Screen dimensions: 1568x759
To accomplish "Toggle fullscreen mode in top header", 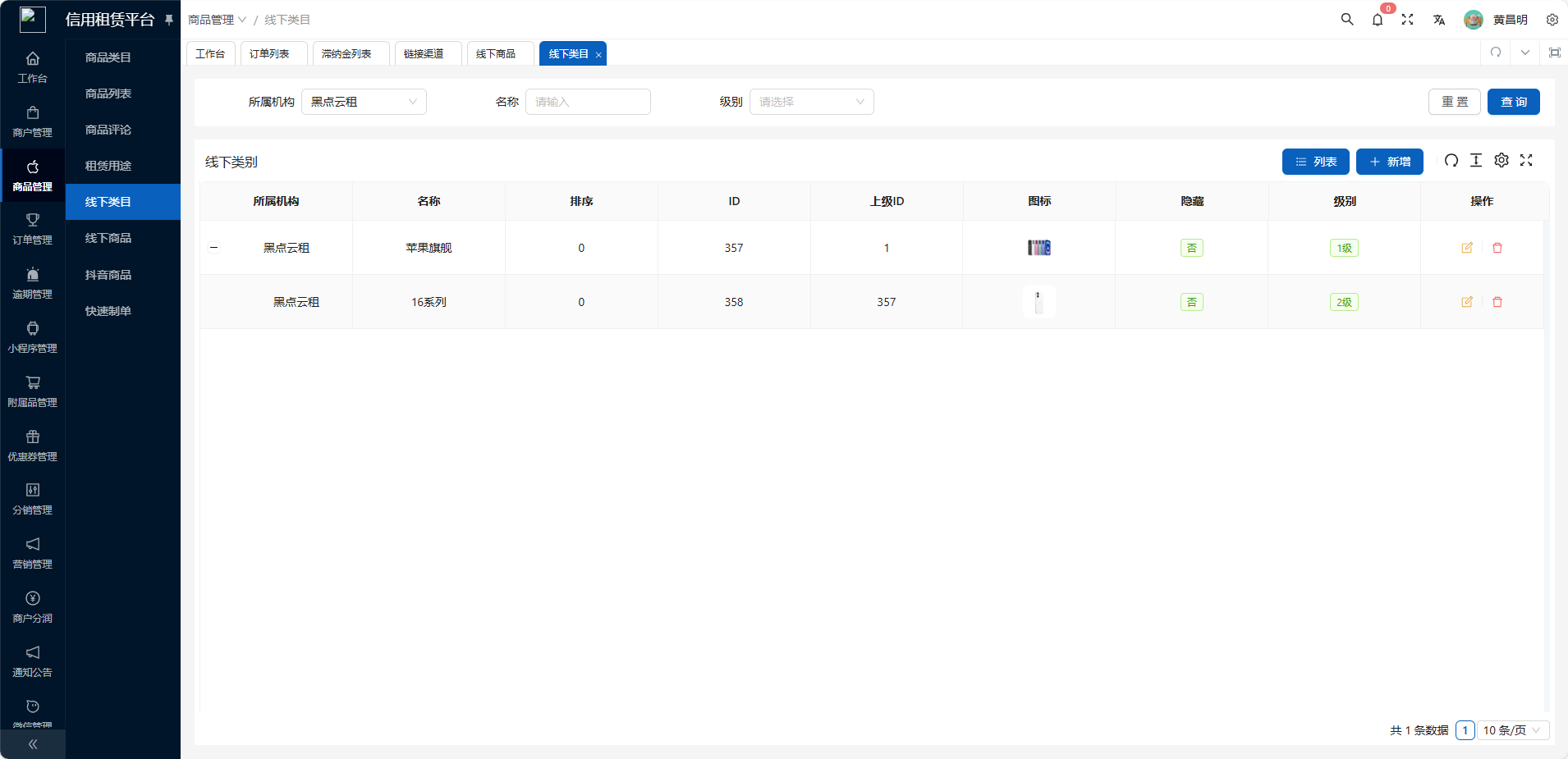I will [x=1407, y=20].
